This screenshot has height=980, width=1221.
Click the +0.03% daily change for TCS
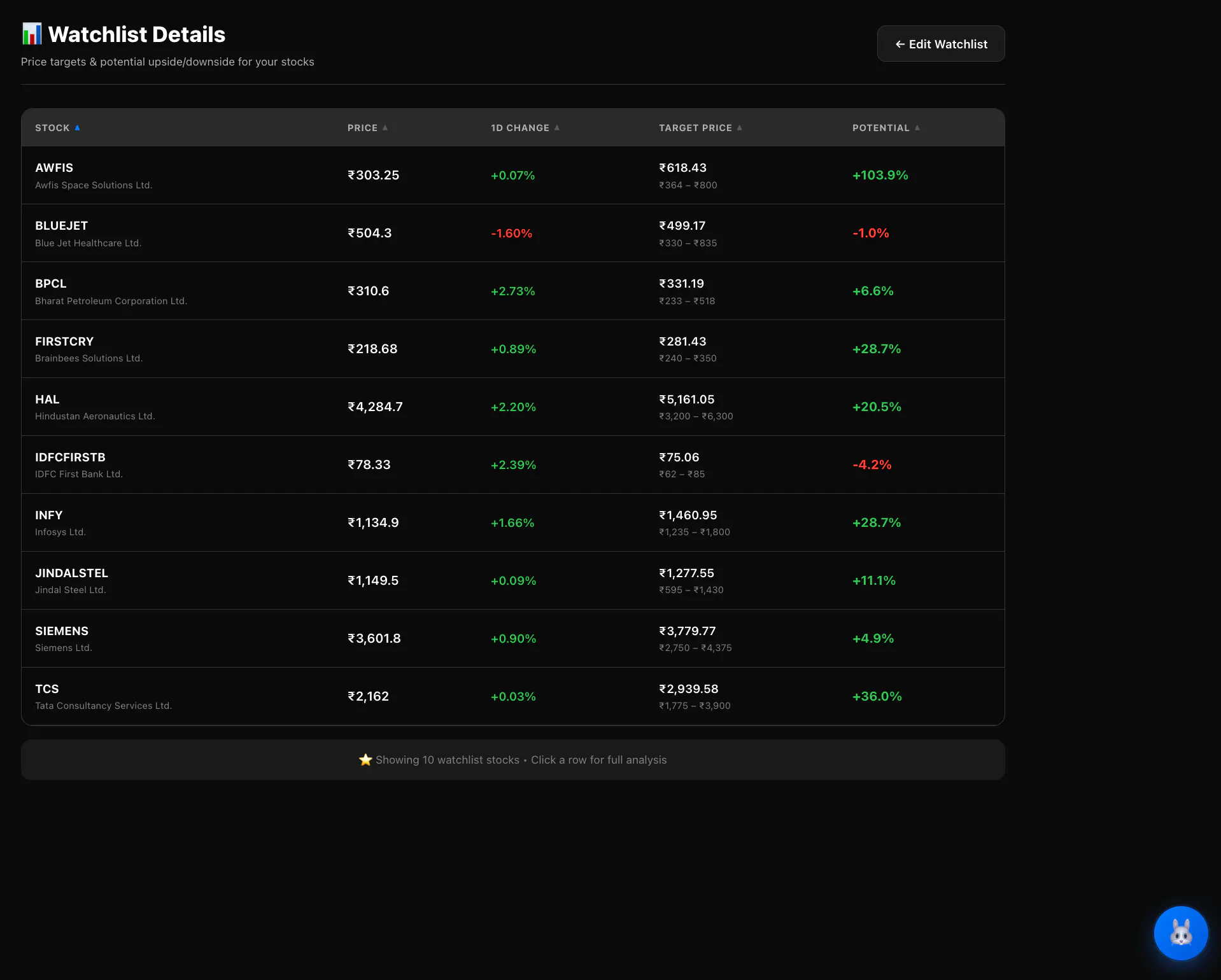point(513,697)
